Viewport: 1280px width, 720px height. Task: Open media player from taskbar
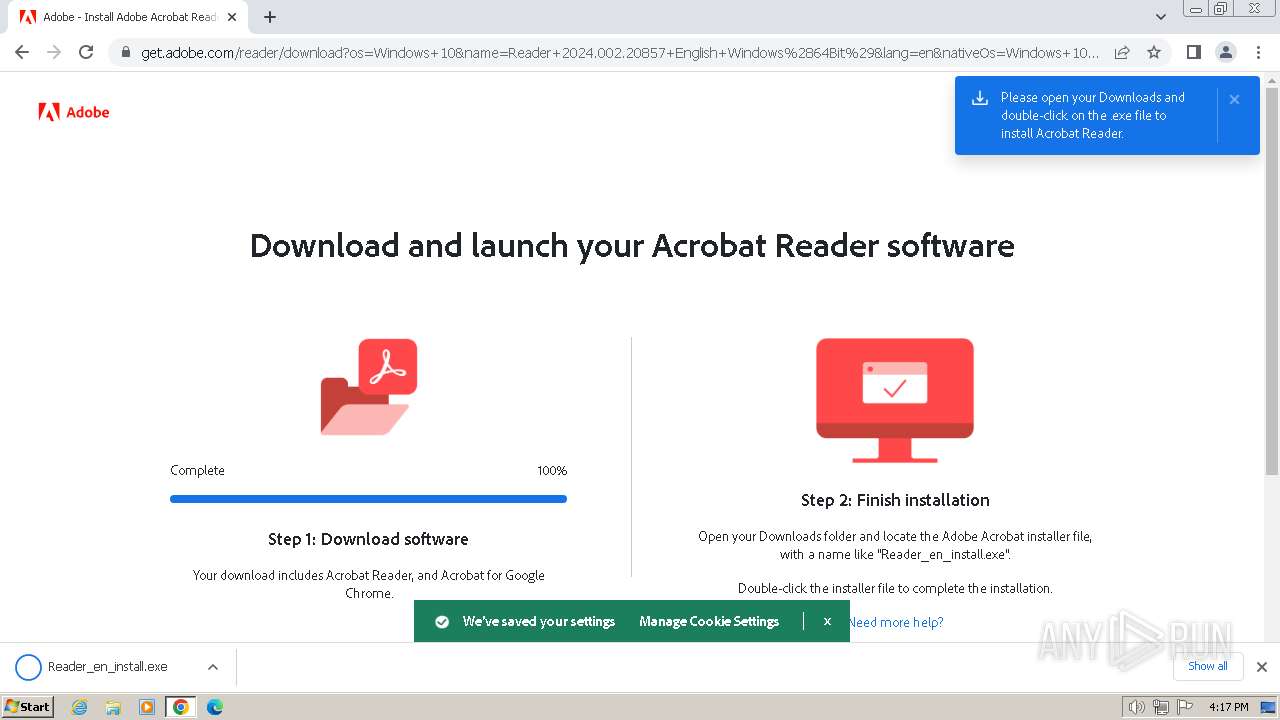[x=147, y=707]
